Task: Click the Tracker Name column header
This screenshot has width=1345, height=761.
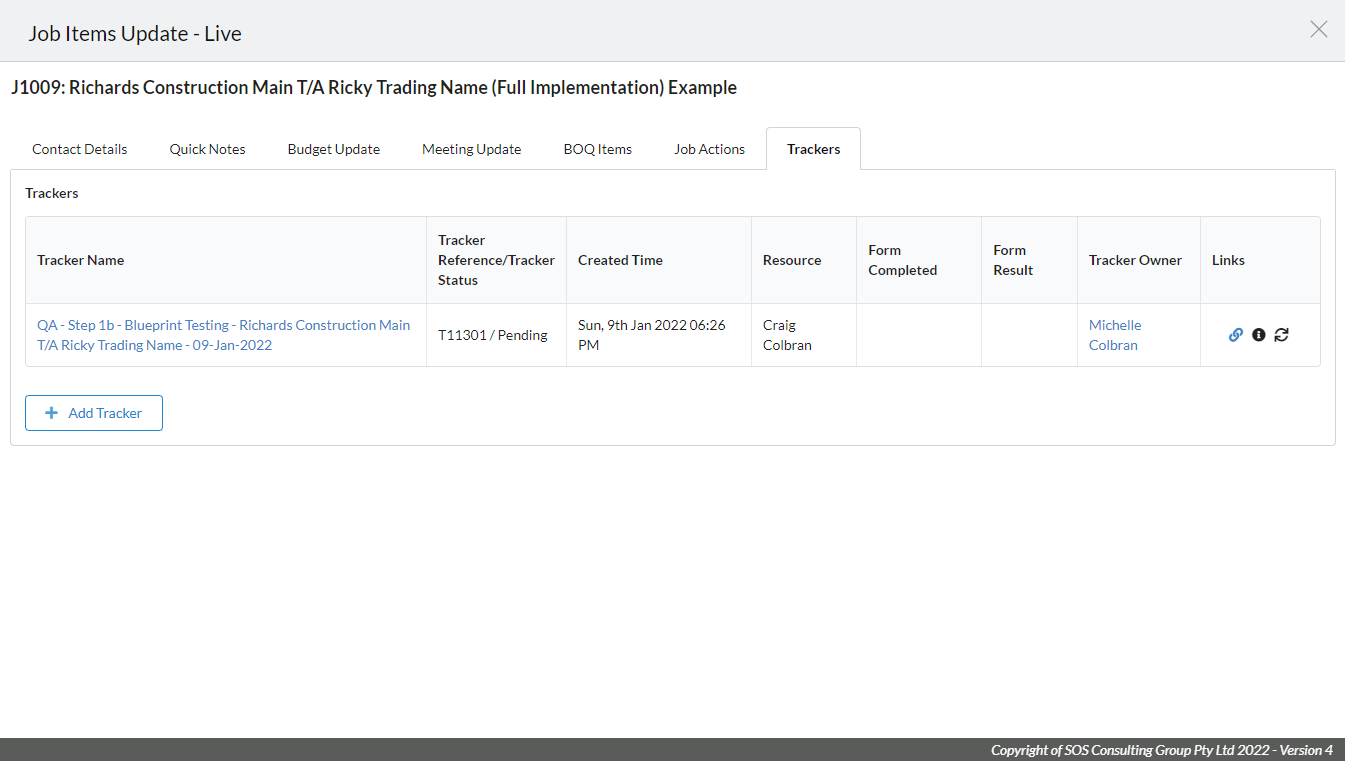Action: 81,260
